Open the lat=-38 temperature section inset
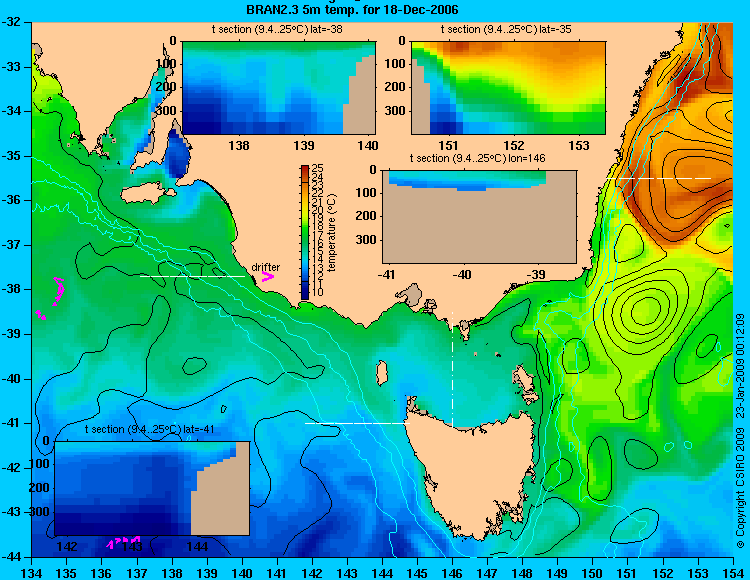750x580 pixels. click(279, 88)
